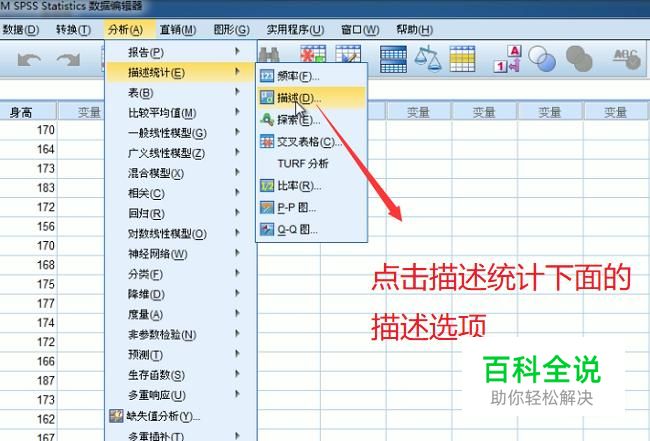Click the Undo arrow in toolbar
The image size is (650, 441).
[29, 60]
